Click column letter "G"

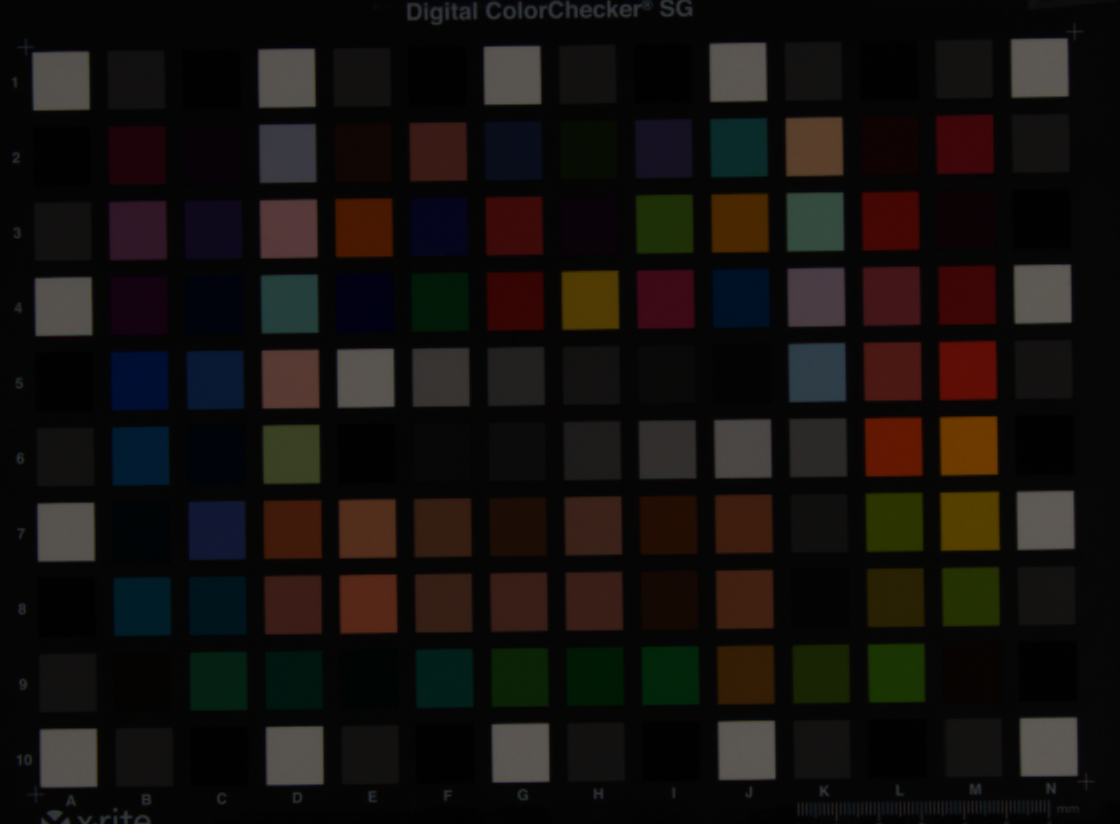(523, 795)
